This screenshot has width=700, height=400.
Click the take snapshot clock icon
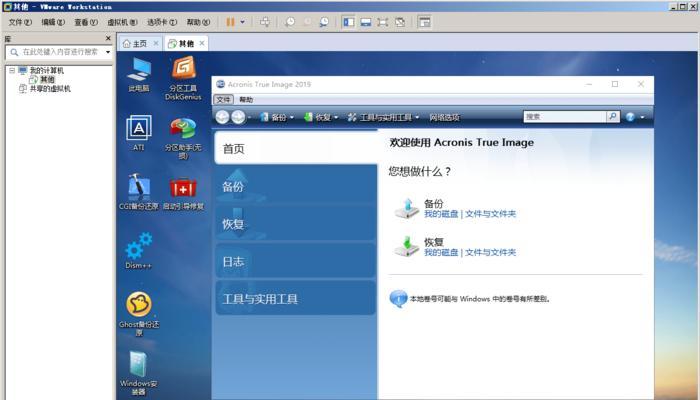click(x=290, y=22)
